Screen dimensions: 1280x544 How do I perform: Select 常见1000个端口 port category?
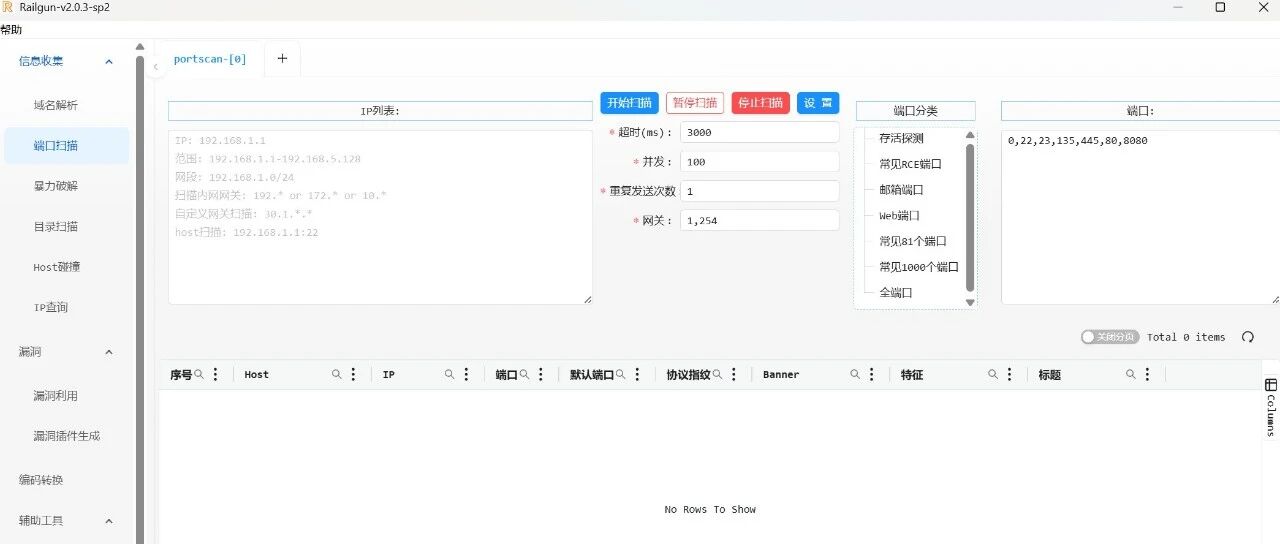(919, 267)
